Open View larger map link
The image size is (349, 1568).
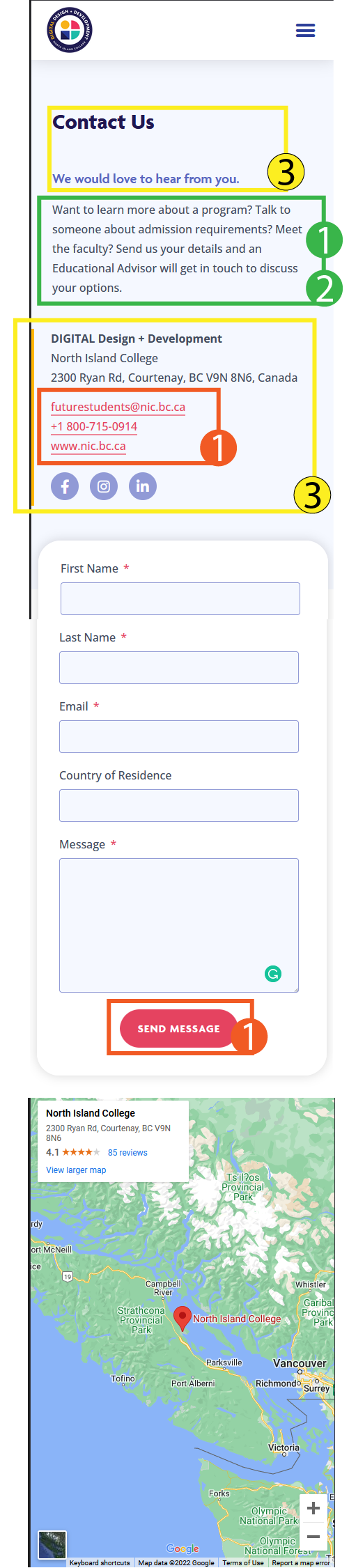76,1170
